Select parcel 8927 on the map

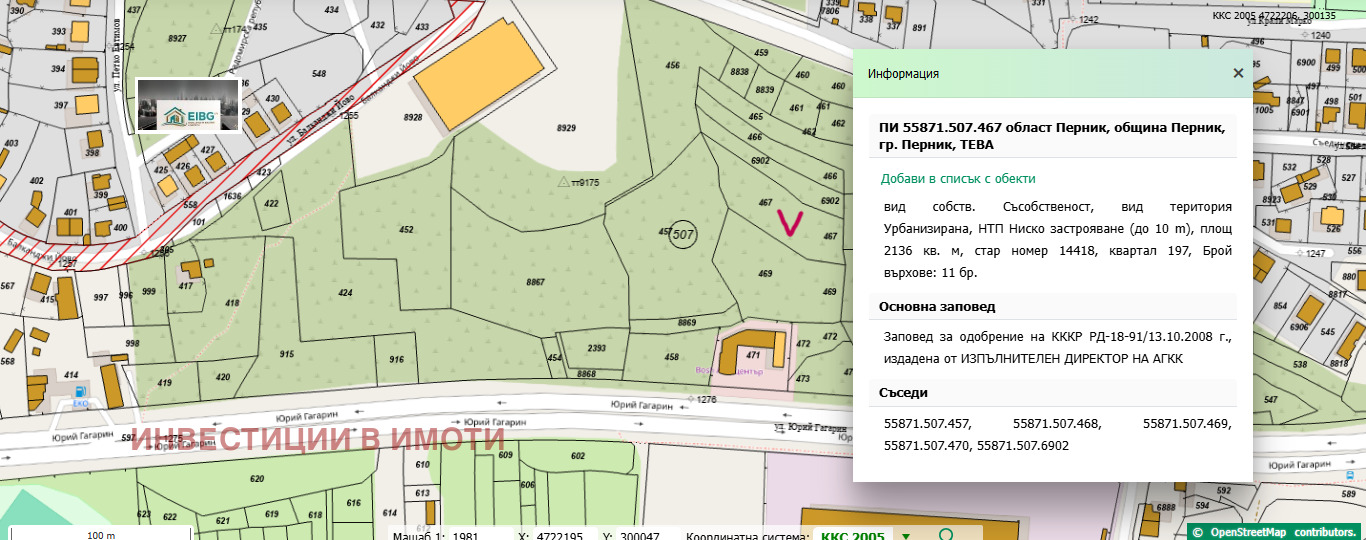click(x=177, y=38)
